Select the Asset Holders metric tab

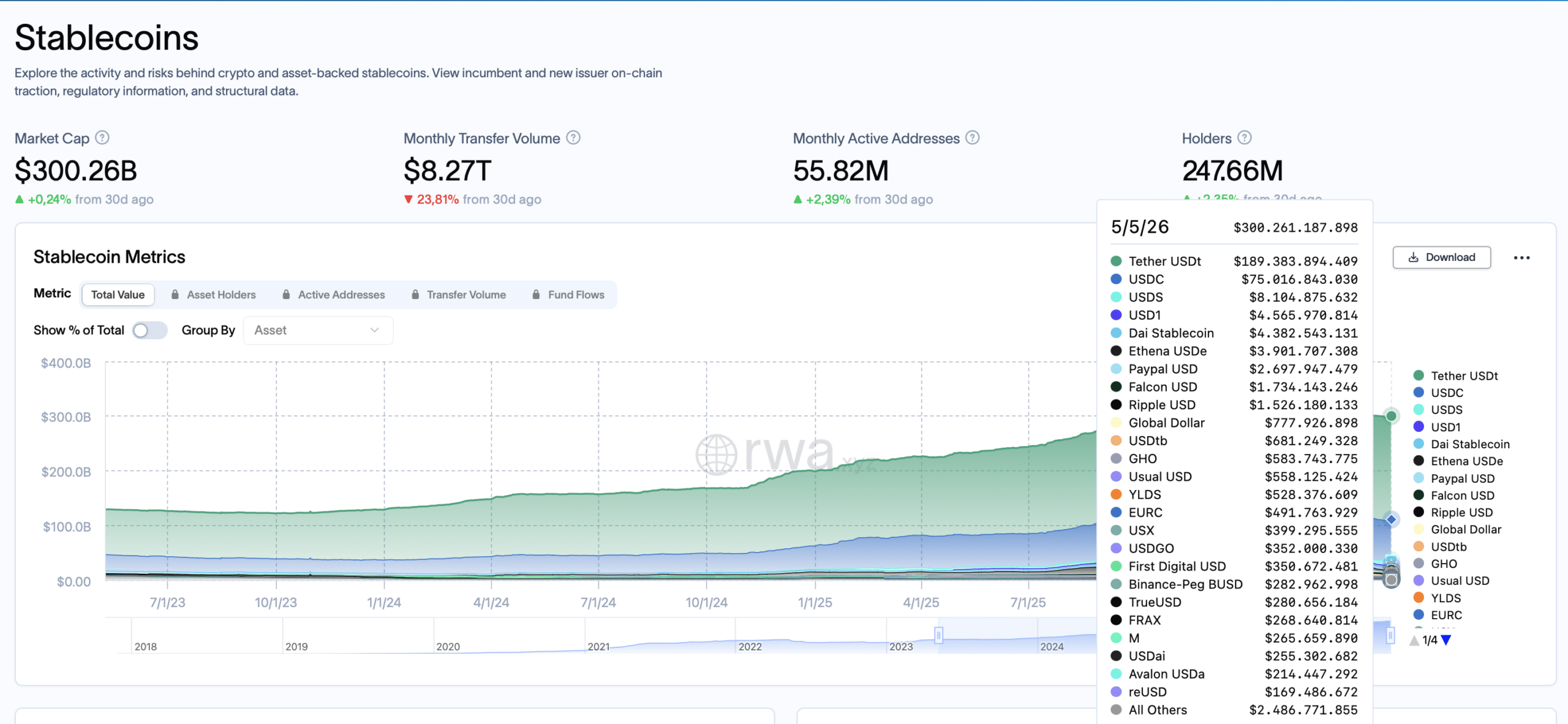coord(213,295)
